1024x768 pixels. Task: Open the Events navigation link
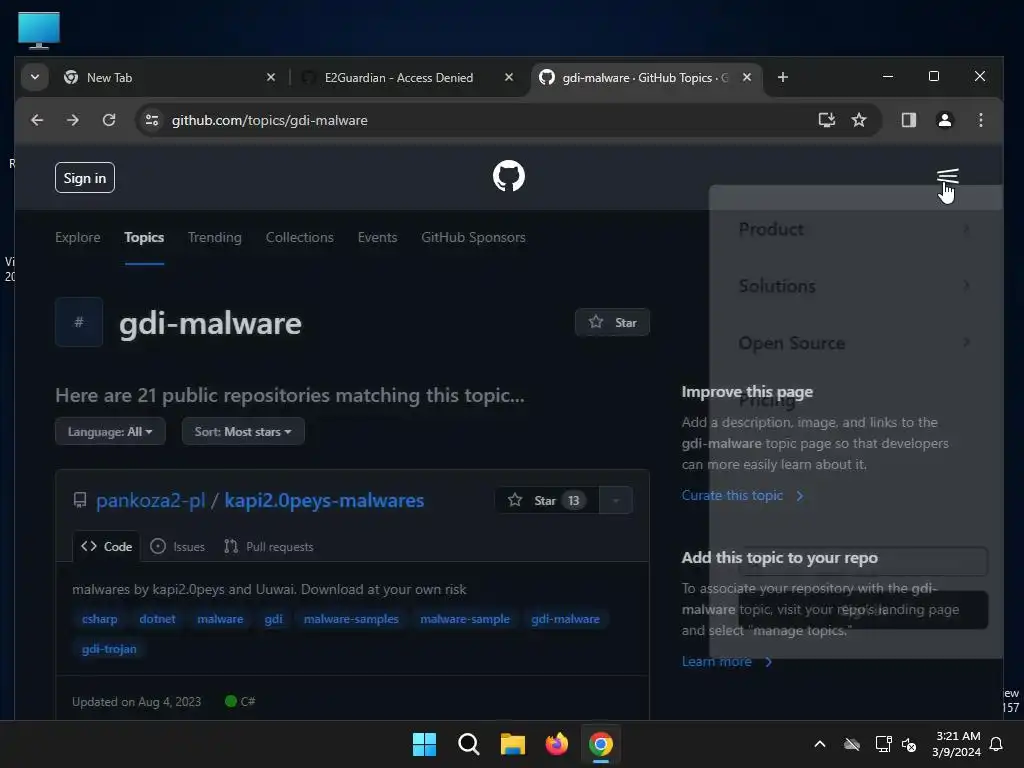tap(377, 237)
